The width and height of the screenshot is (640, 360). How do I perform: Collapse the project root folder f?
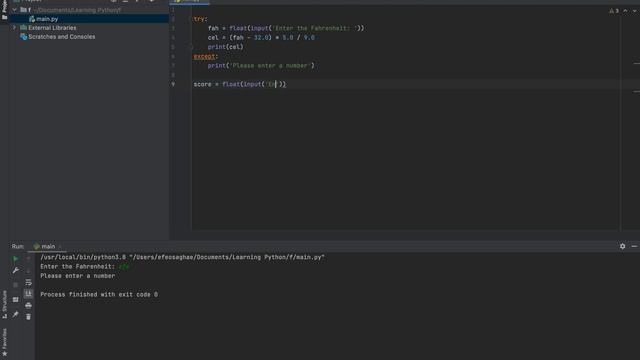click(x=14, y=10)
